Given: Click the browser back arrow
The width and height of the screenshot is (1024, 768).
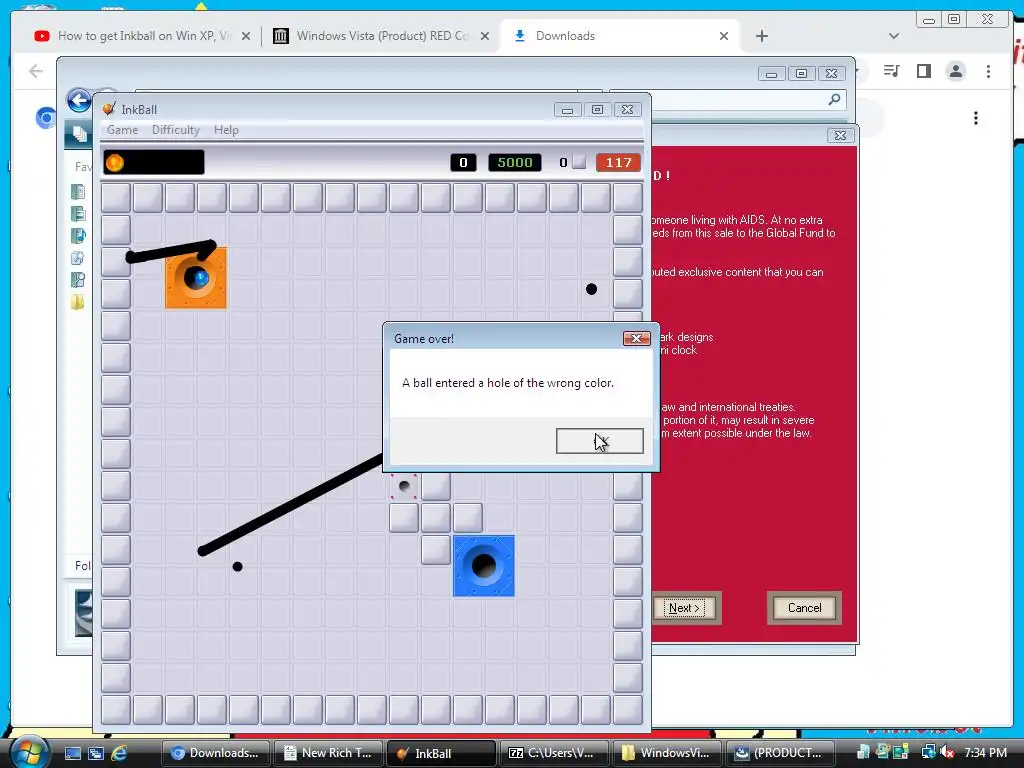Looking at the screenshot, I should point(36,71).
